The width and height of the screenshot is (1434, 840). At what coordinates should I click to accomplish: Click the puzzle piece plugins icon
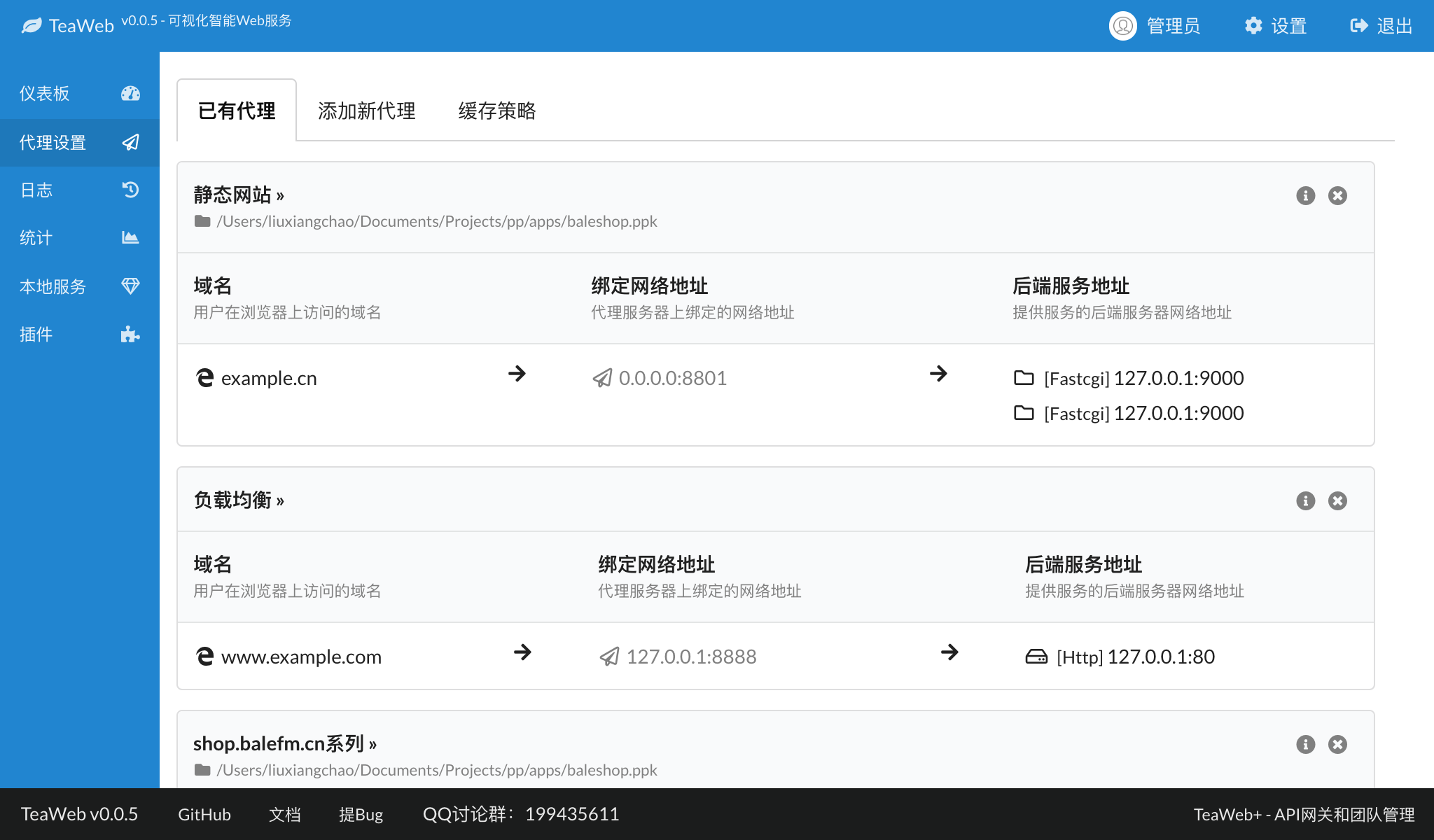[x=130, y=334]
